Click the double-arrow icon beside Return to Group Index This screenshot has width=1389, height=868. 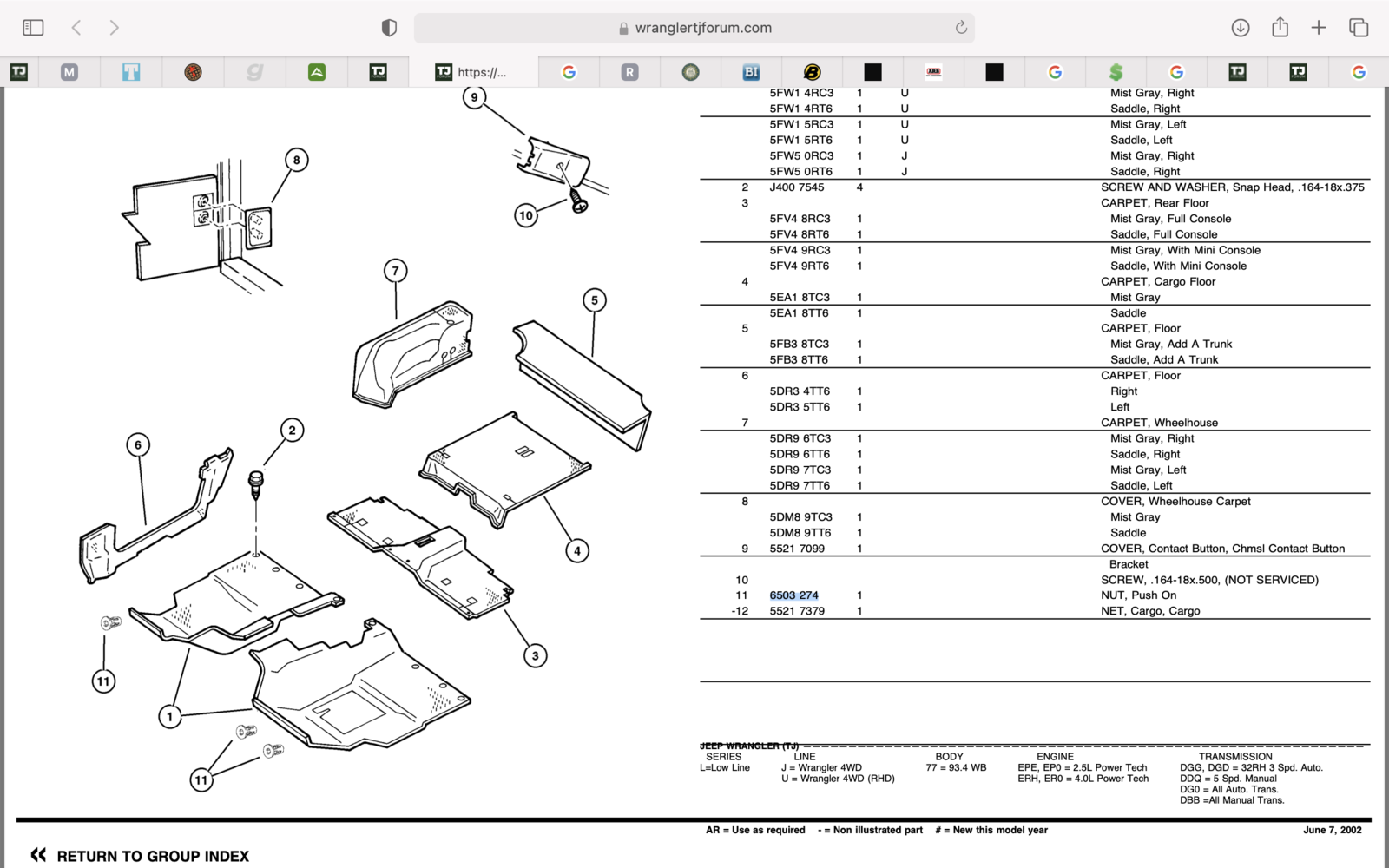(38, 855)
